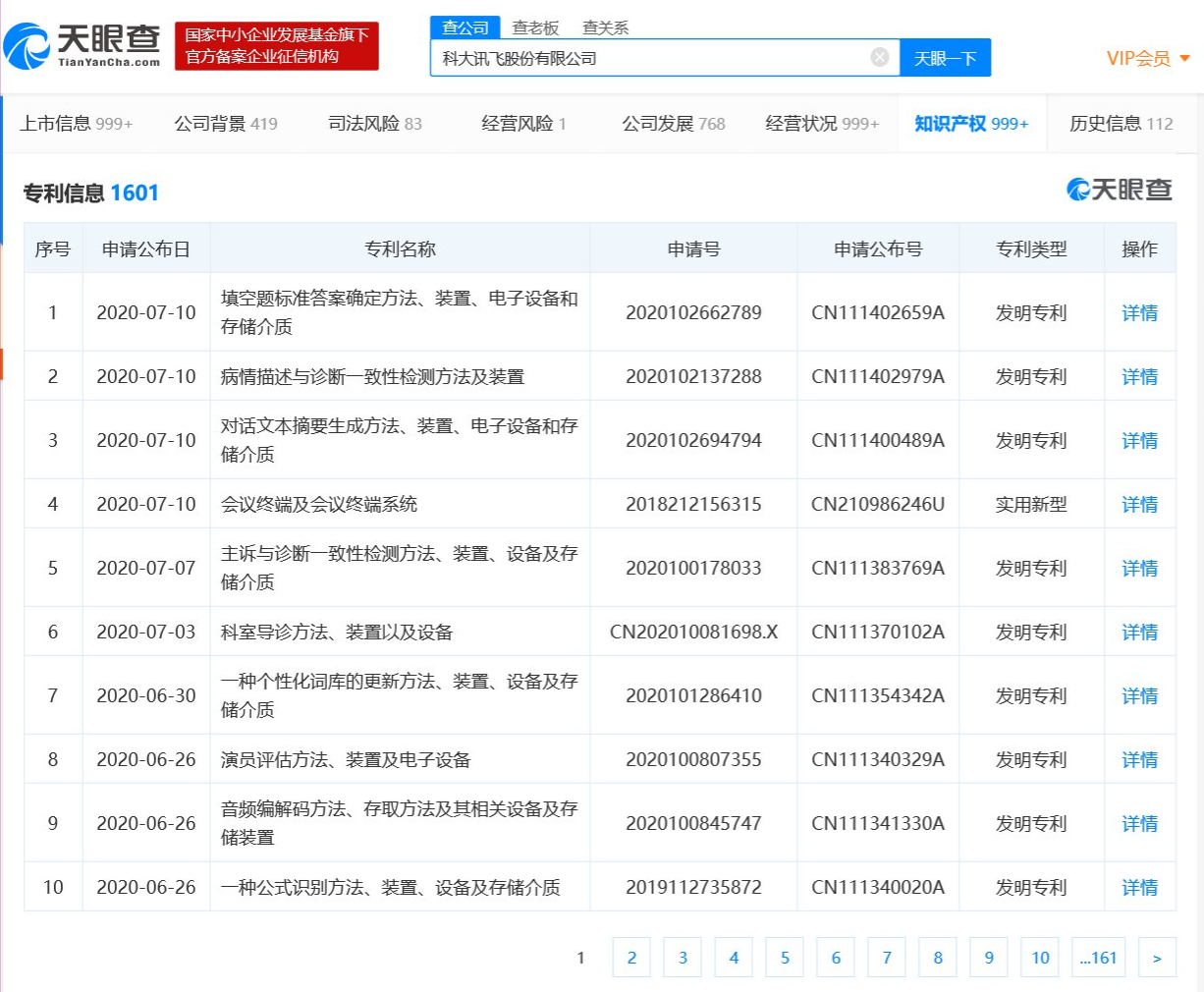This screenshot has width=1204, height=992.
Task: Go to page 2 of patent results
Action: pos(631,957)
